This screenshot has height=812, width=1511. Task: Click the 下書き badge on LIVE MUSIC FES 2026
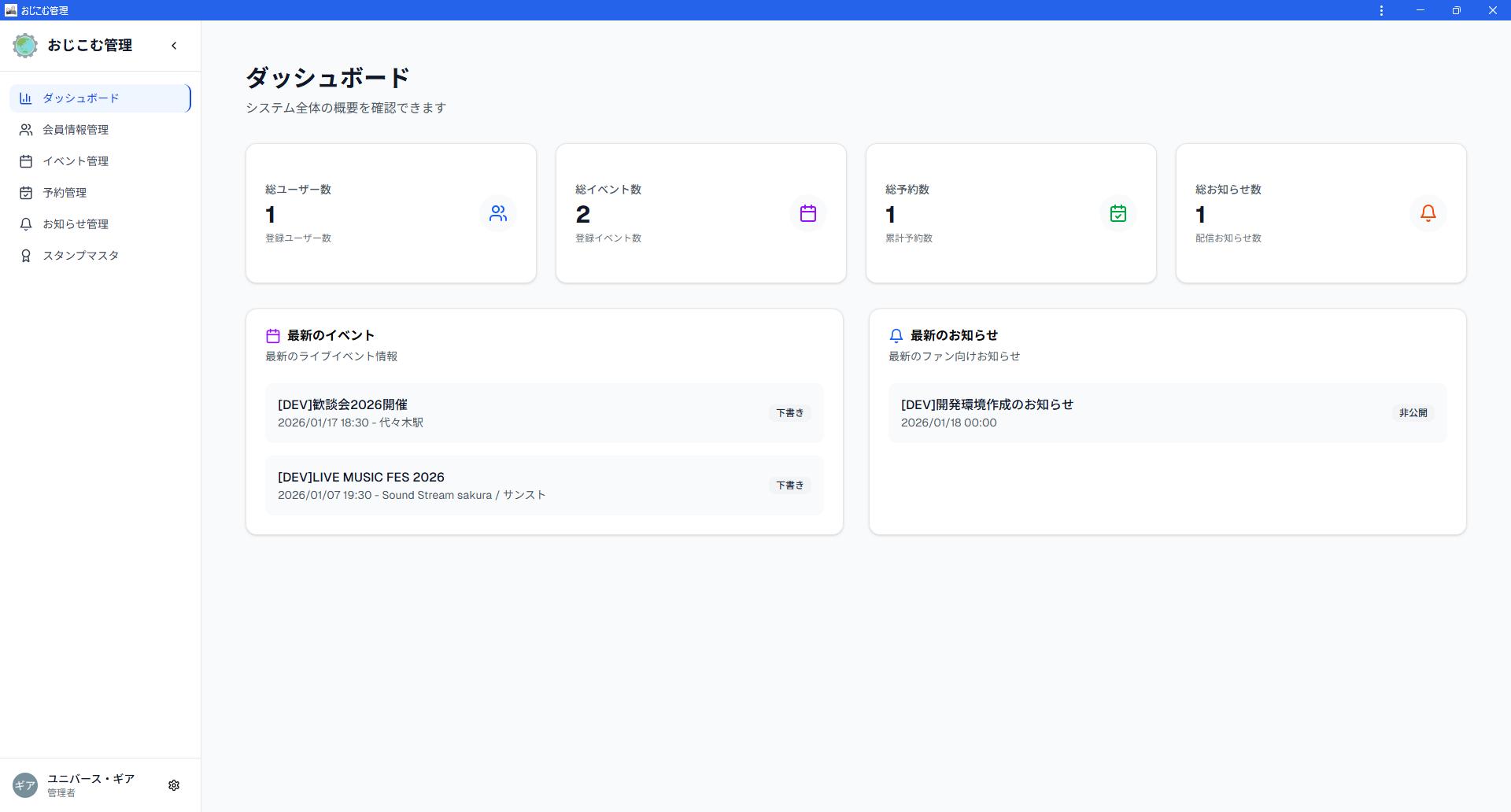(x=789, y=485)
